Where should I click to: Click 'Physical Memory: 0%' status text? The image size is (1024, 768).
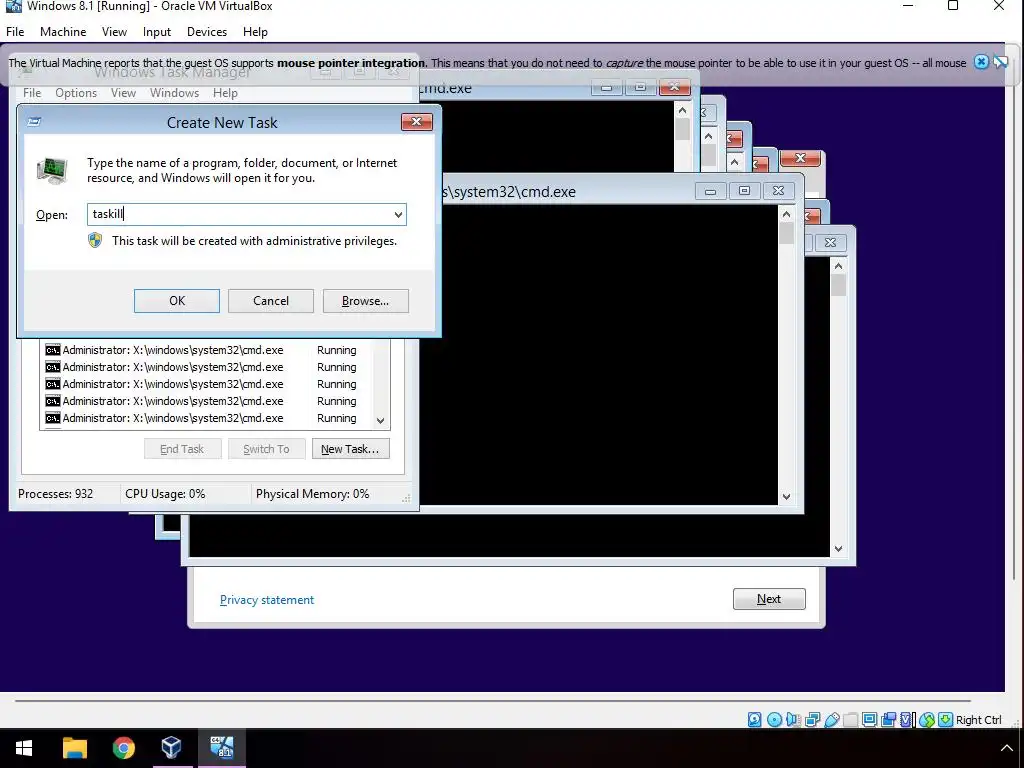(x=312, y=494)
